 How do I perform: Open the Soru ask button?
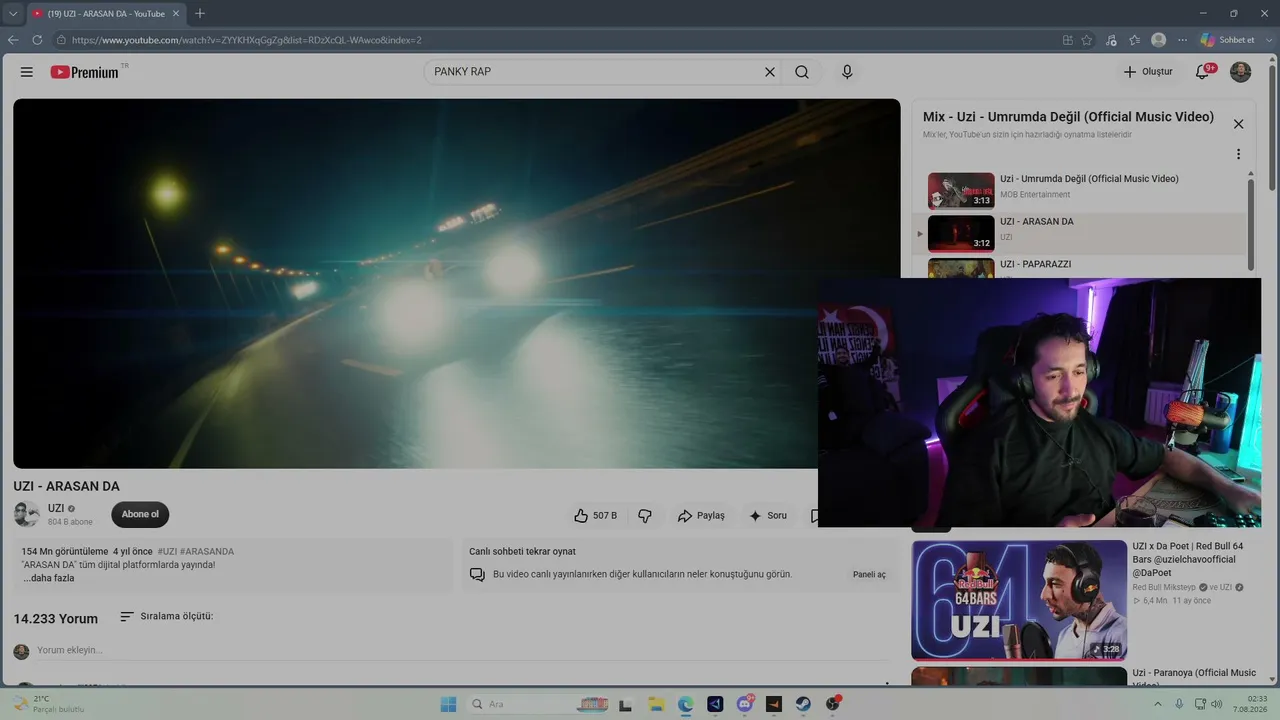tap(768, 516)
